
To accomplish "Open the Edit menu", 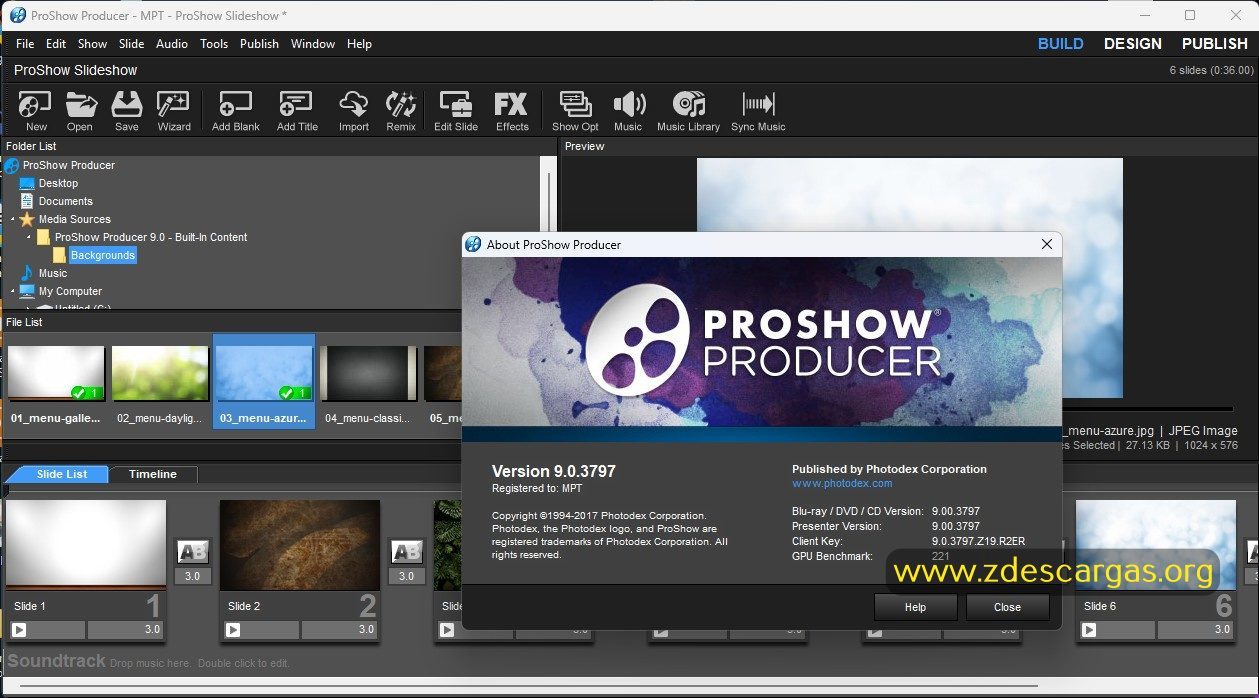I will coord(56,44).
